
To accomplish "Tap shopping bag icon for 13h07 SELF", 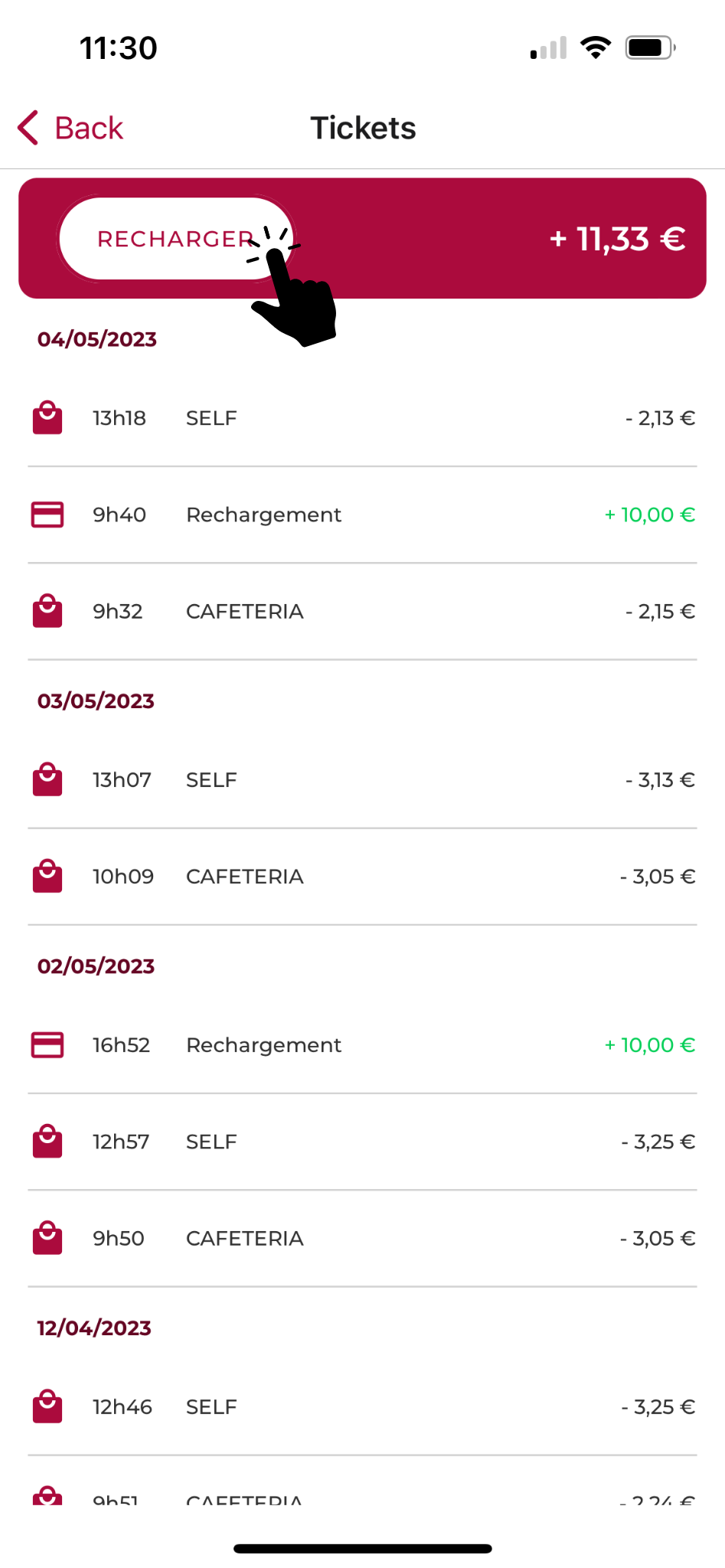I will click(47, 779).
